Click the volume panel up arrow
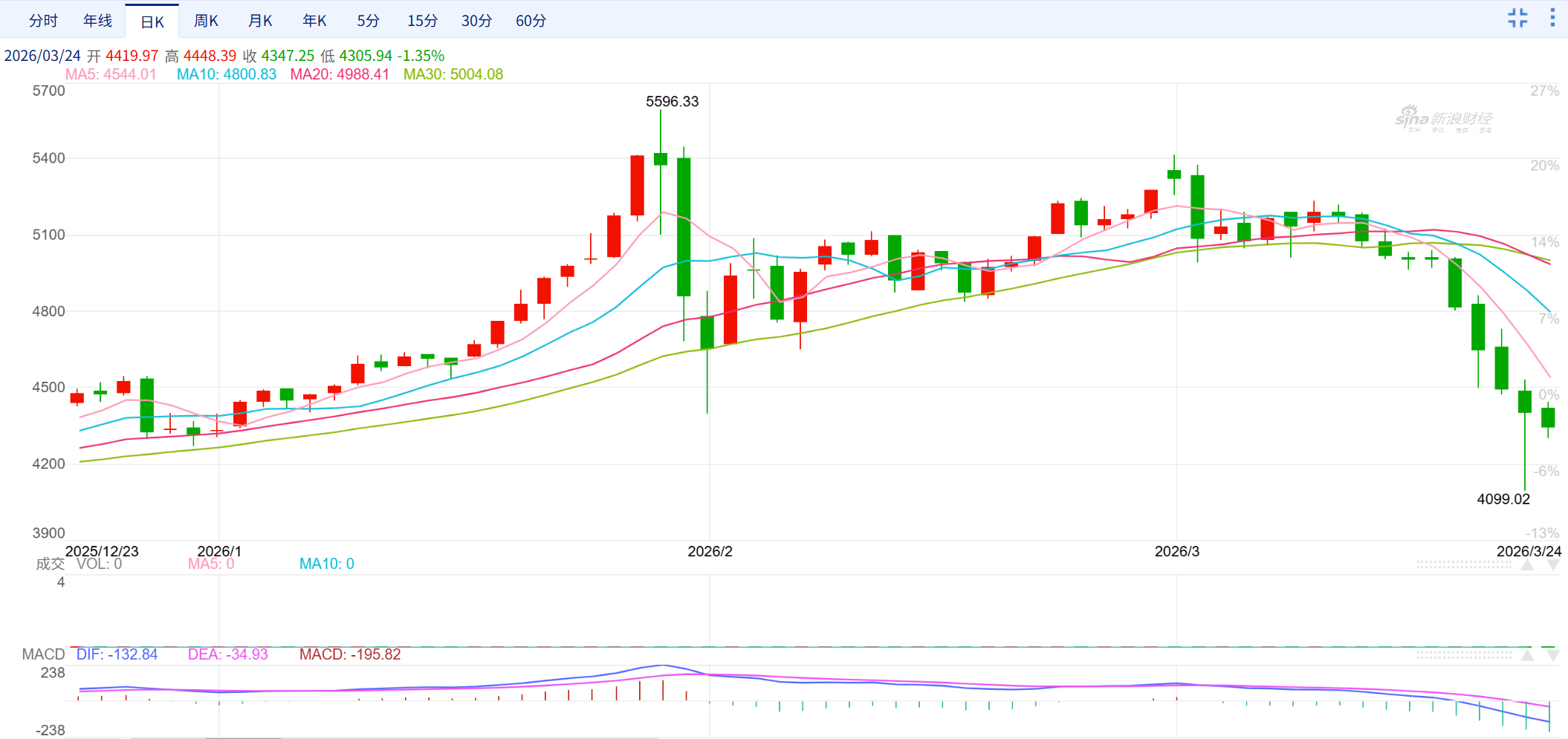This screenshot has height=739, width=1568. pyautogui.click(x=1527, y=565)
